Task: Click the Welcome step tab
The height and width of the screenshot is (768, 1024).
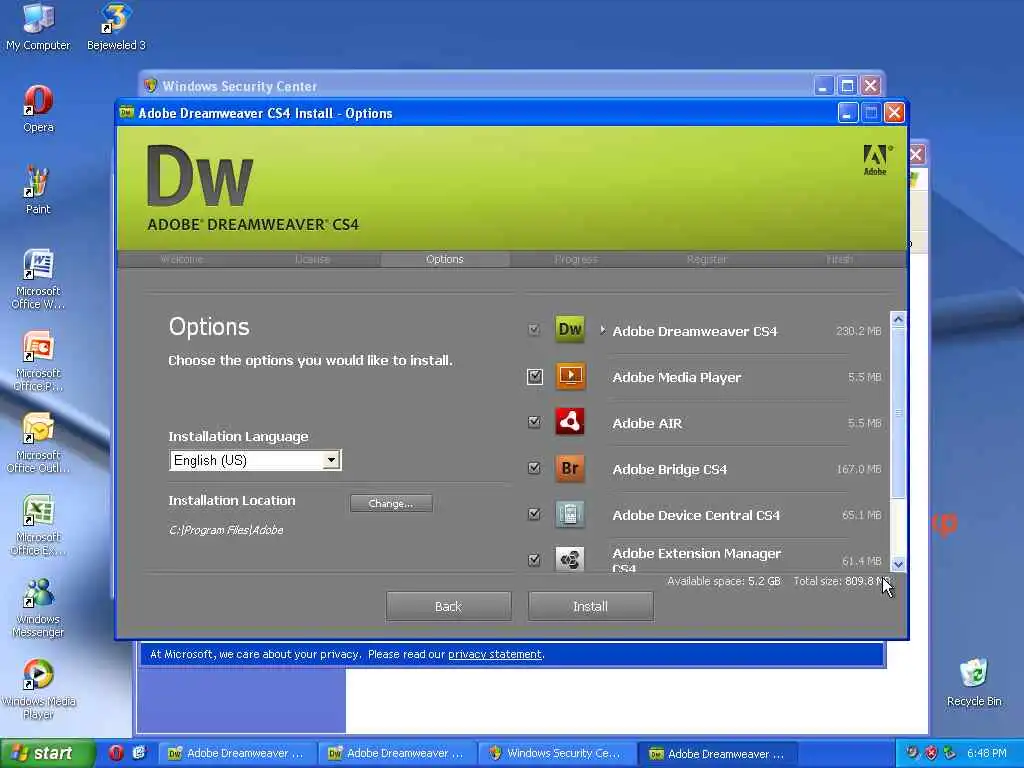Action: [x=182, y=259]
